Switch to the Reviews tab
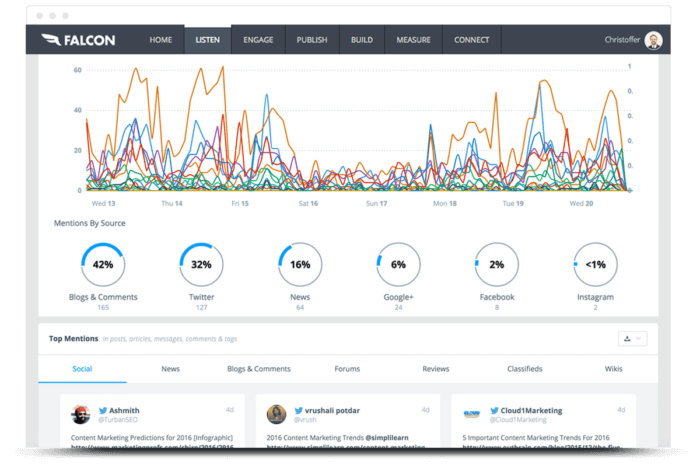Image resolution: width=700 pixels, height=467 pixels. [435, 369]
